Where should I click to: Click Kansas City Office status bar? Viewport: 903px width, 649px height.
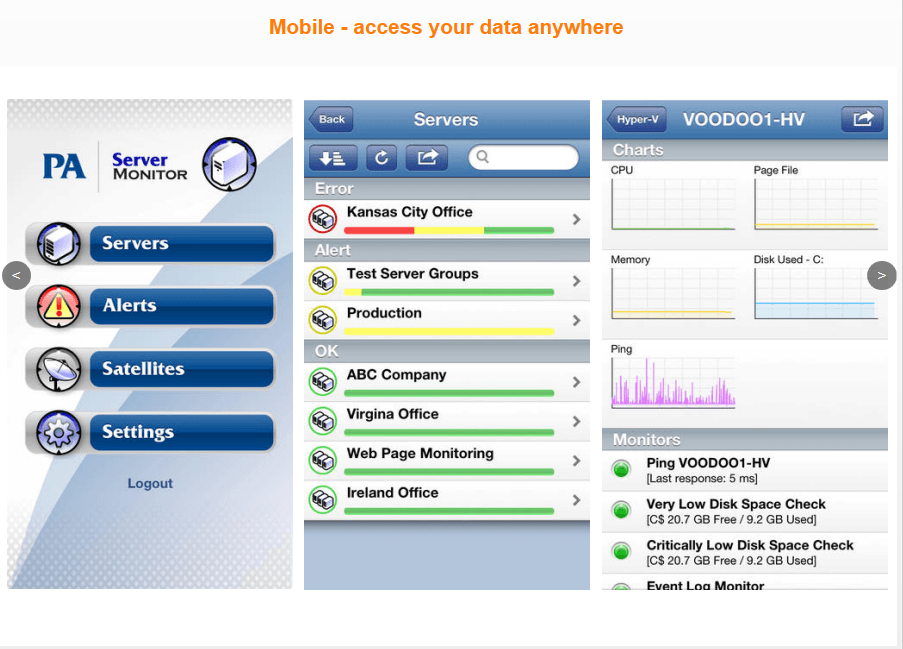[449, 230]
